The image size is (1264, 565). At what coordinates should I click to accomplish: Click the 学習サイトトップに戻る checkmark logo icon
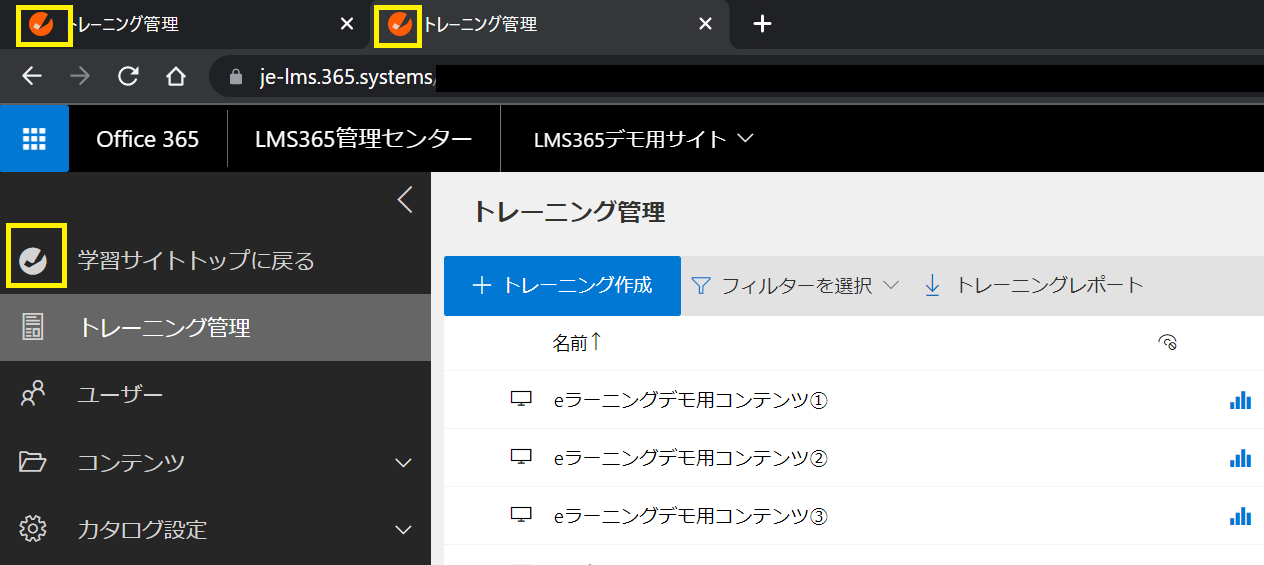34,260
